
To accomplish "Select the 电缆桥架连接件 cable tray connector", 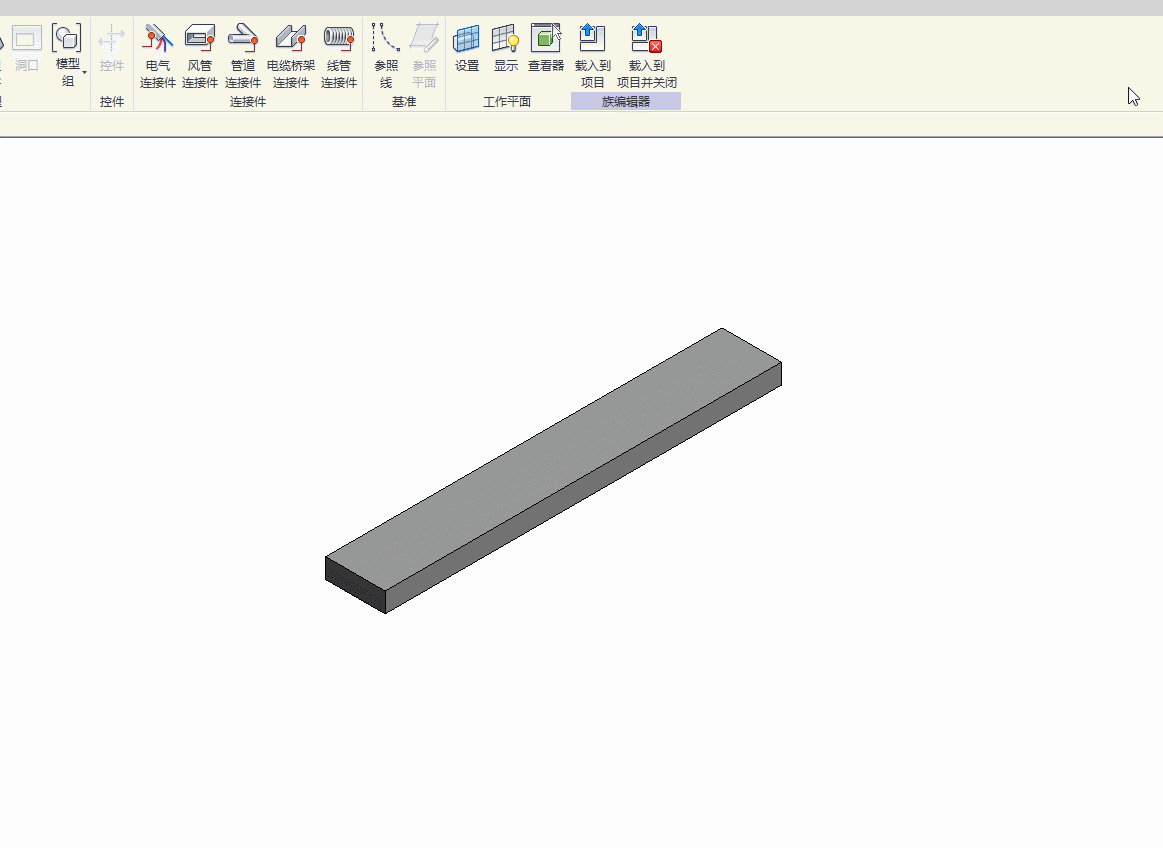I will coord(291,56).
